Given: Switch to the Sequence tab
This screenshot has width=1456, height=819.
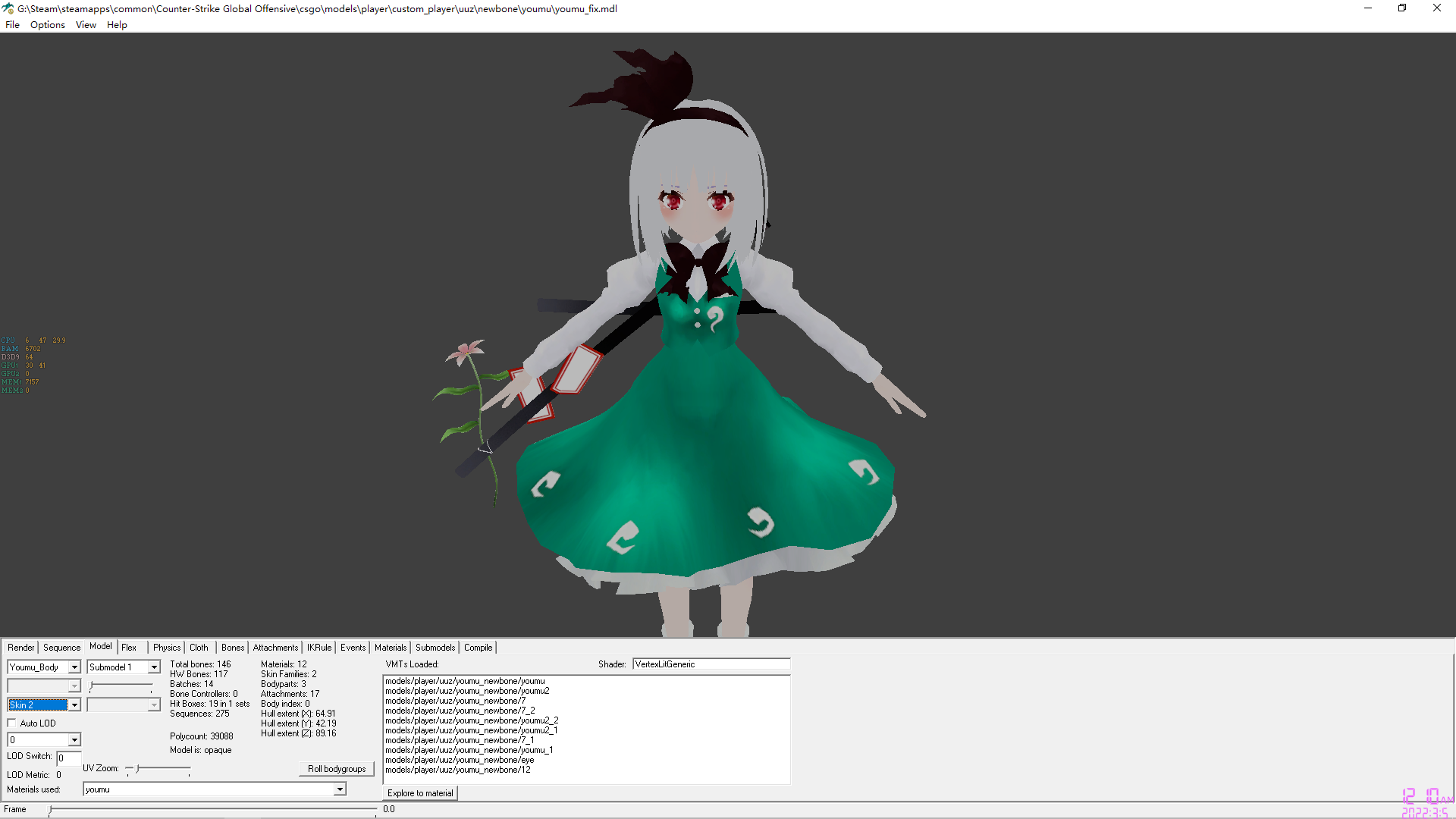Looking at the screenshot, I should 61,648.
